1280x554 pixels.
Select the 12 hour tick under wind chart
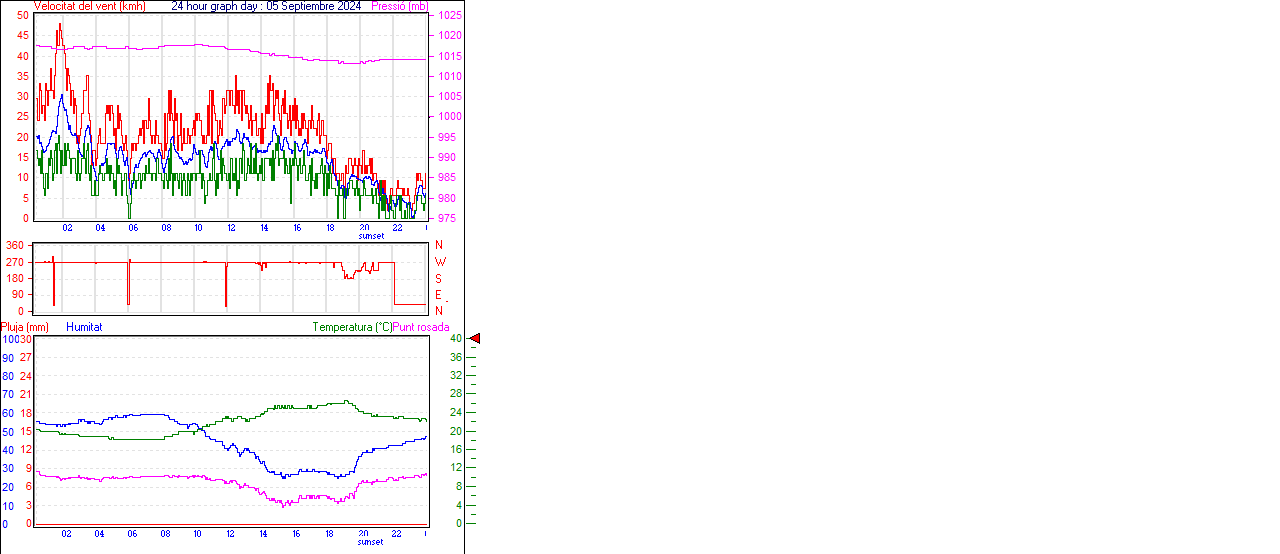231,228
